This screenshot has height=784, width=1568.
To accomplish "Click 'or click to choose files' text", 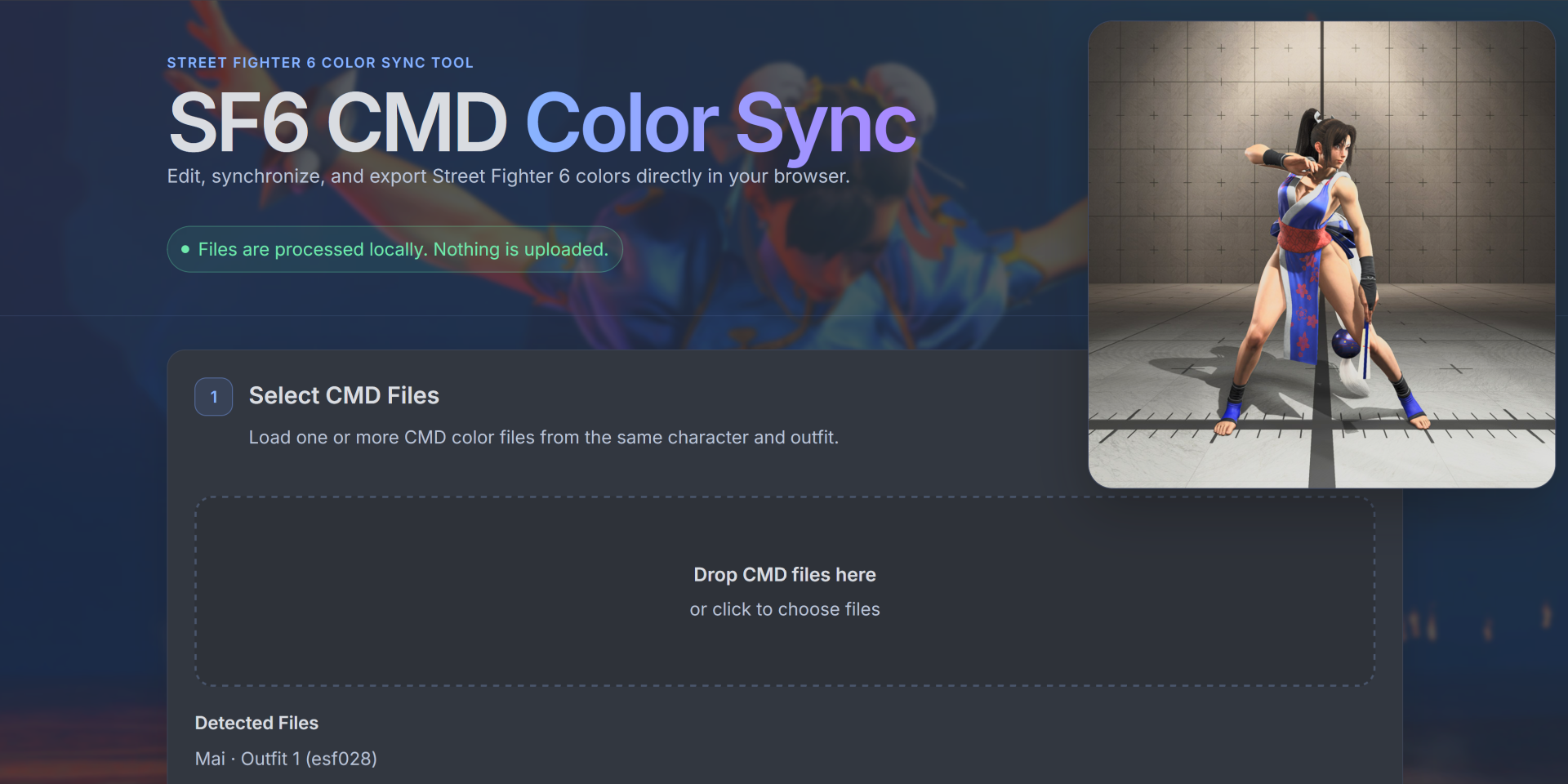I will pos(784,609).
